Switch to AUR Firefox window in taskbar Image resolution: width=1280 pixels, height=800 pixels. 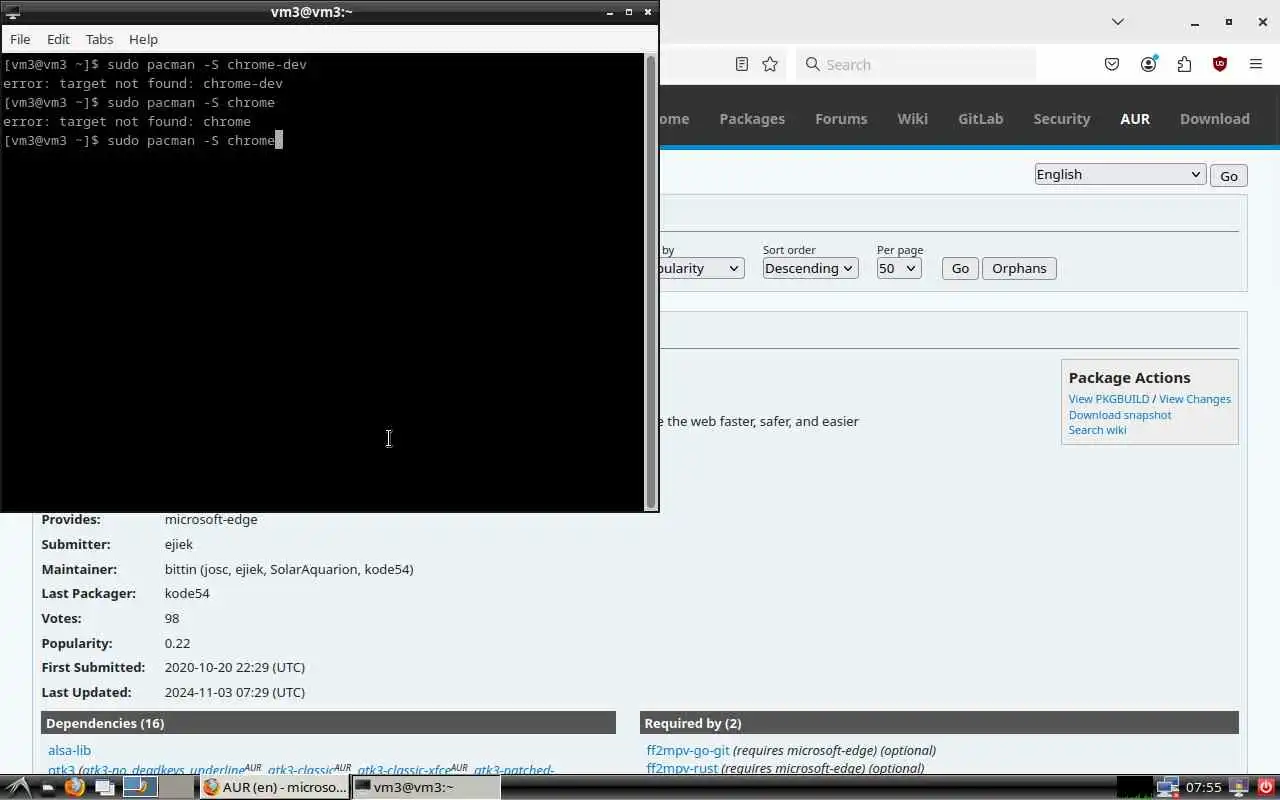point(275,787)
